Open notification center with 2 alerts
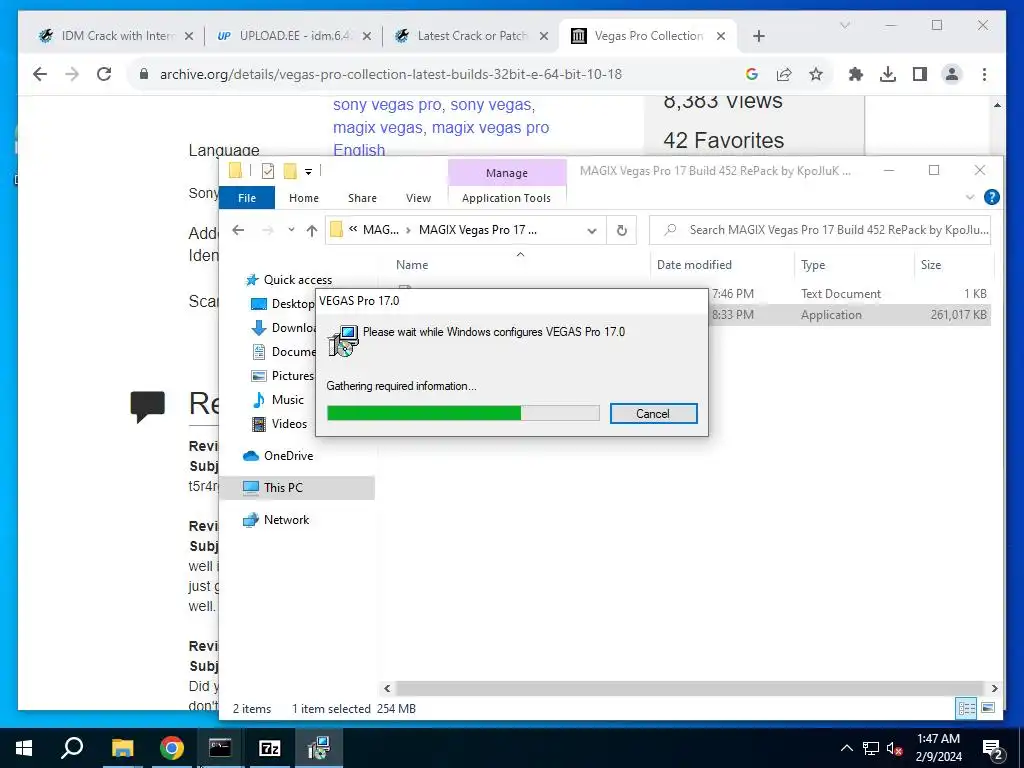1024x768 pixels. (993, 750)
